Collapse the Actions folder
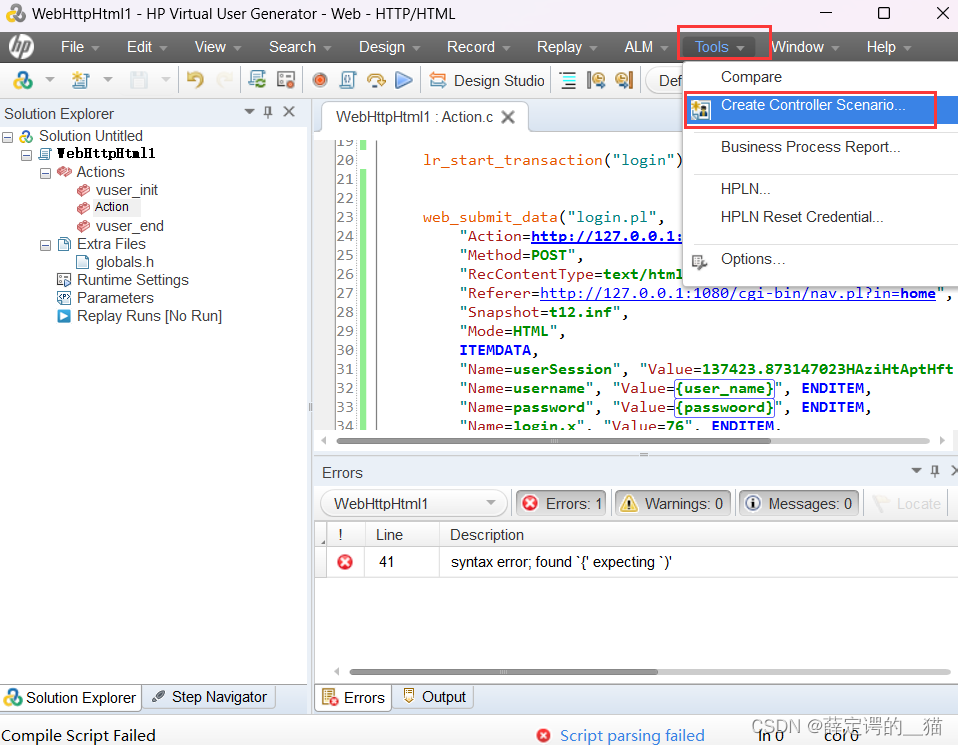 45,173
